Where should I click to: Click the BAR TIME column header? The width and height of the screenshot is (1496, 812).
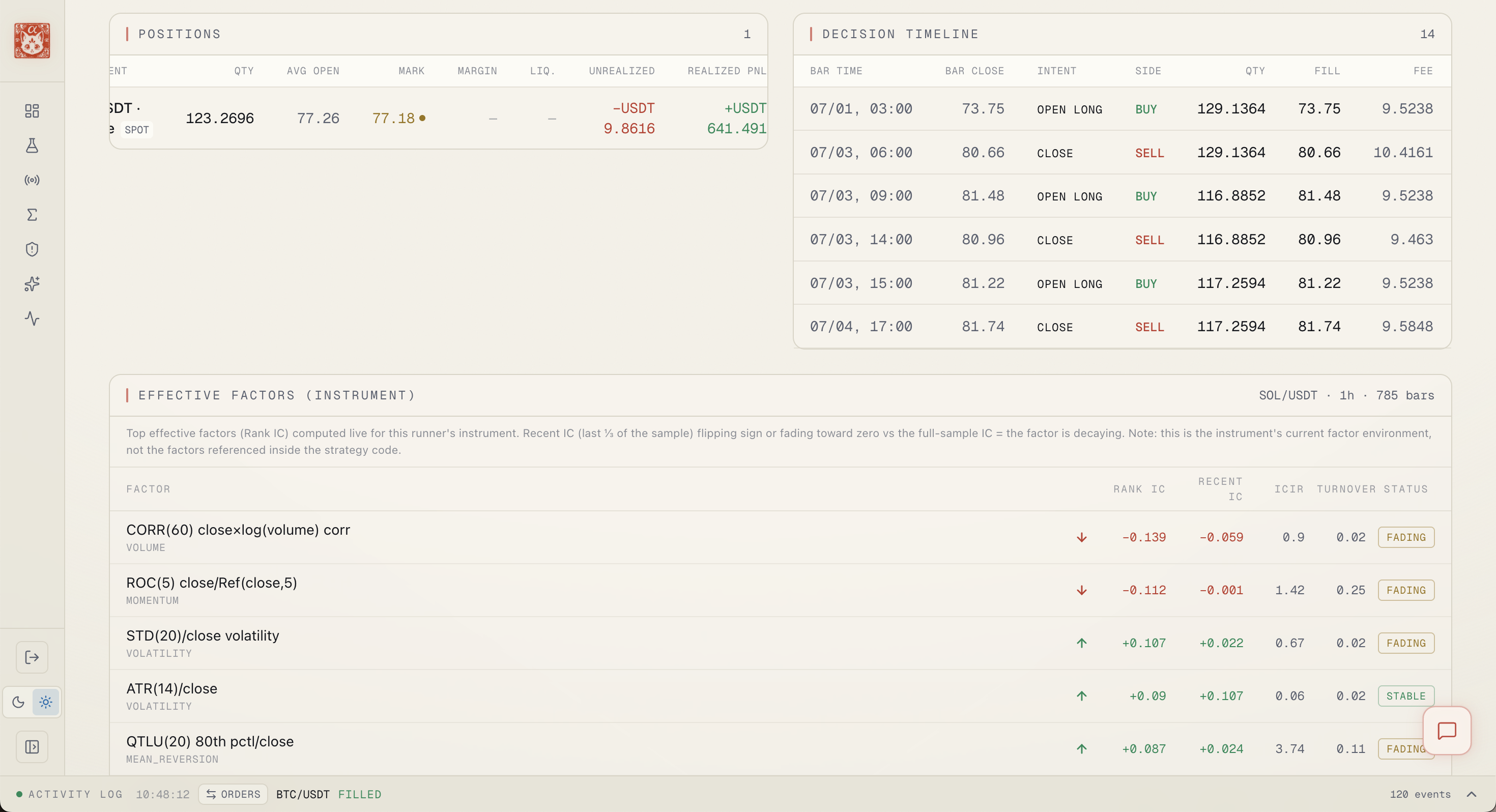pos(836,71)
